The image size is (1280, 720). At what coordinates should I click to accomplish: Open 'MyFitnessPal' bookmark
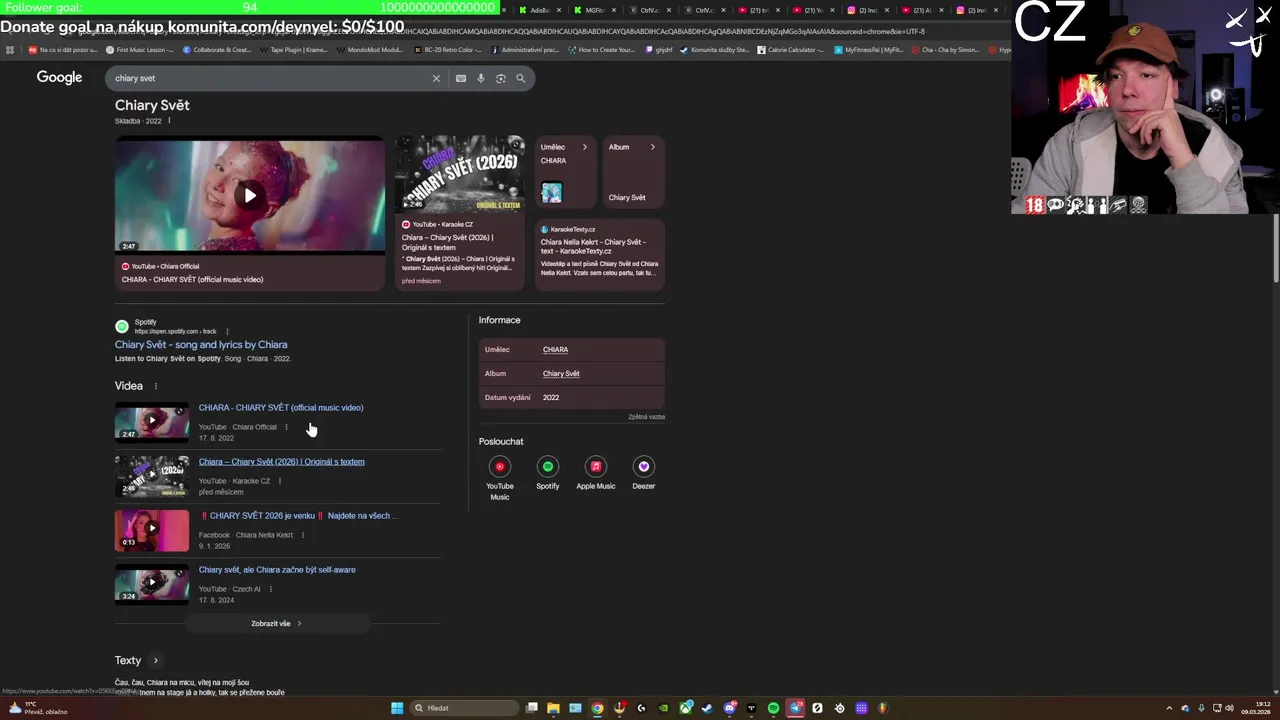[868, 49]
